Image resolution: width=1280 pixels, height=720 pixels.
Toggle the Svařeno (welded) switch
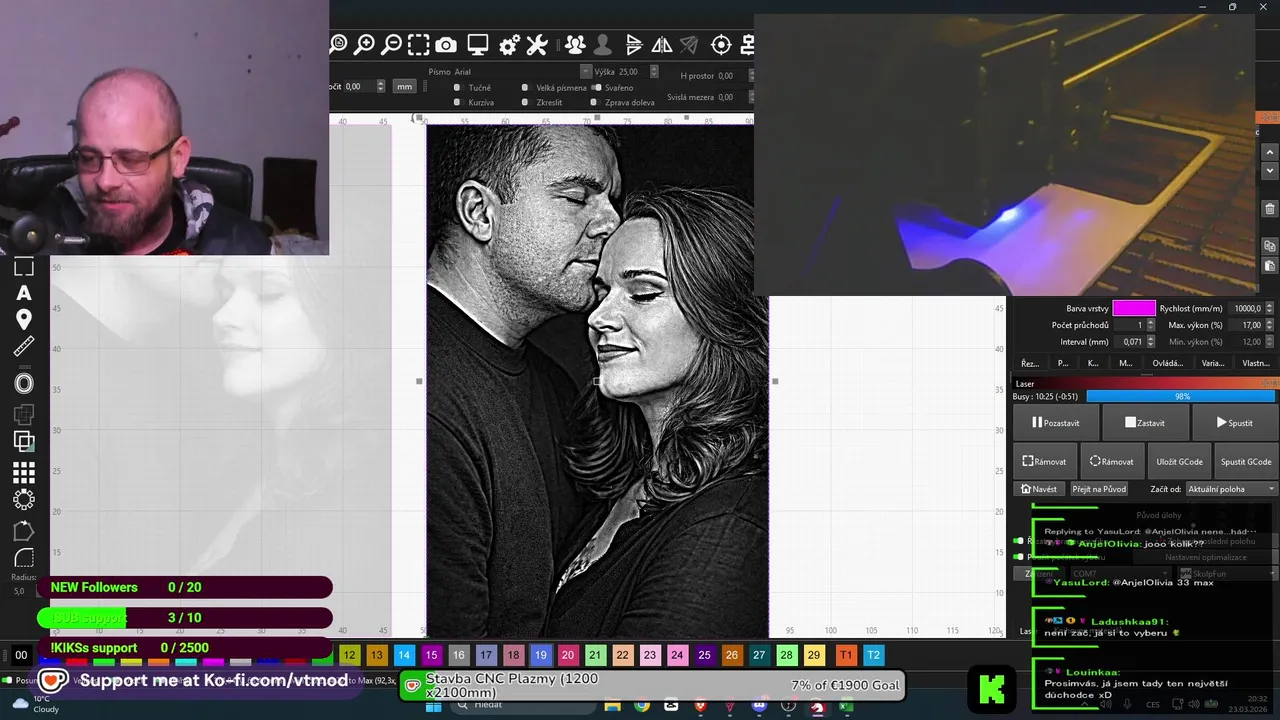[595, 88]
